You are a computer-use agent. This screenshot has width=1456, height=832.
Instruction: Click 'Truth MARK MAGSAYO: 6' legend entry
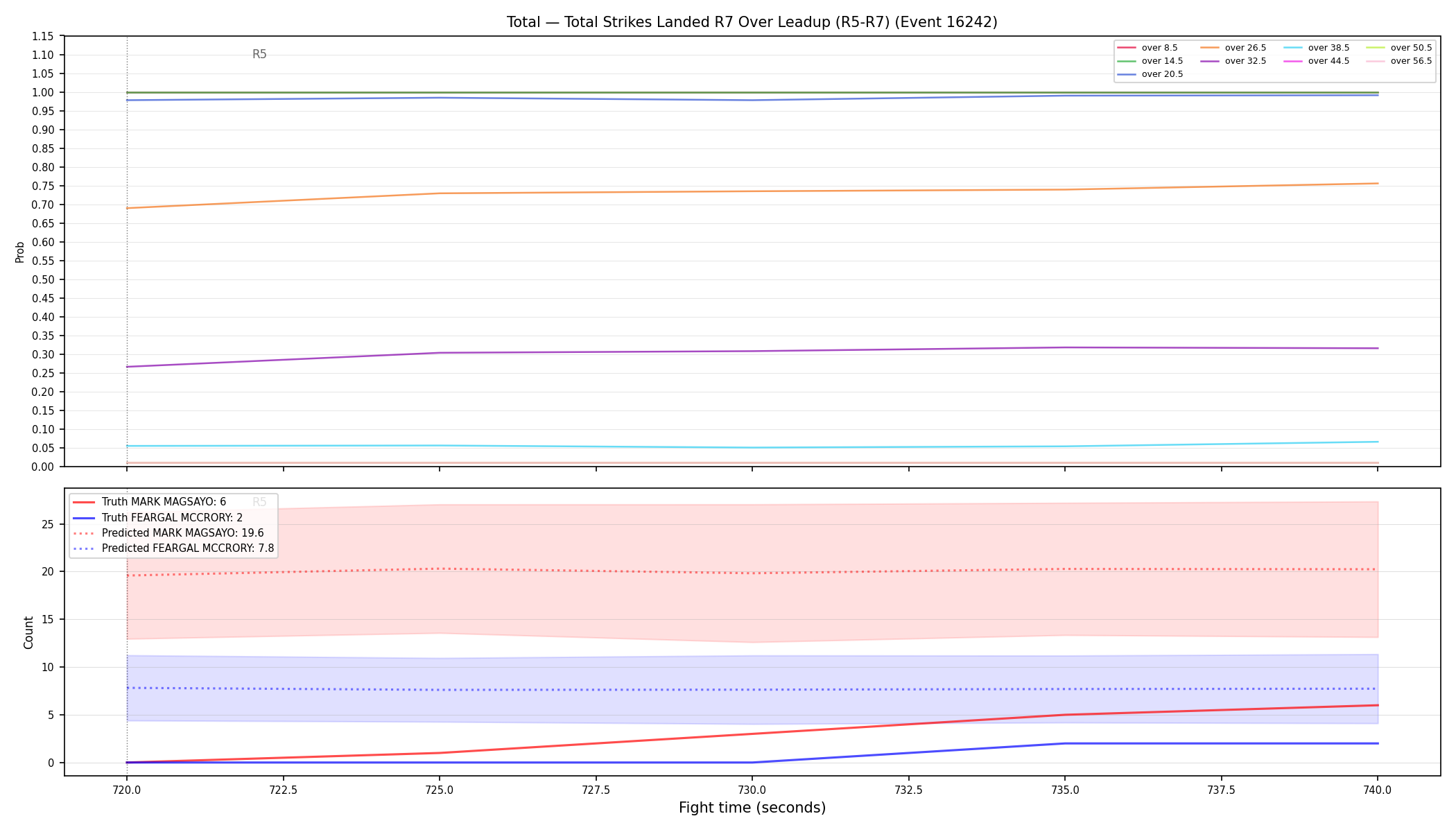(149, 502)
